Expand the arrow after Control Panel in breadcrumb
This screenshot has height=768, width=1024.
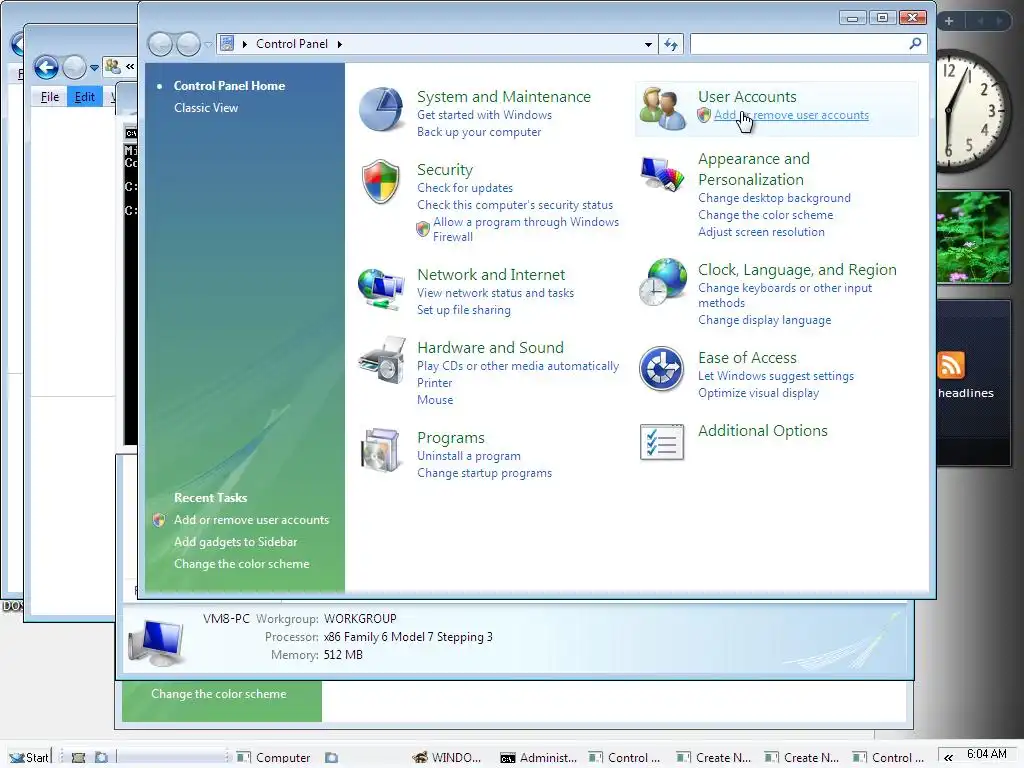pyautogui.click(x=340, y=44)
